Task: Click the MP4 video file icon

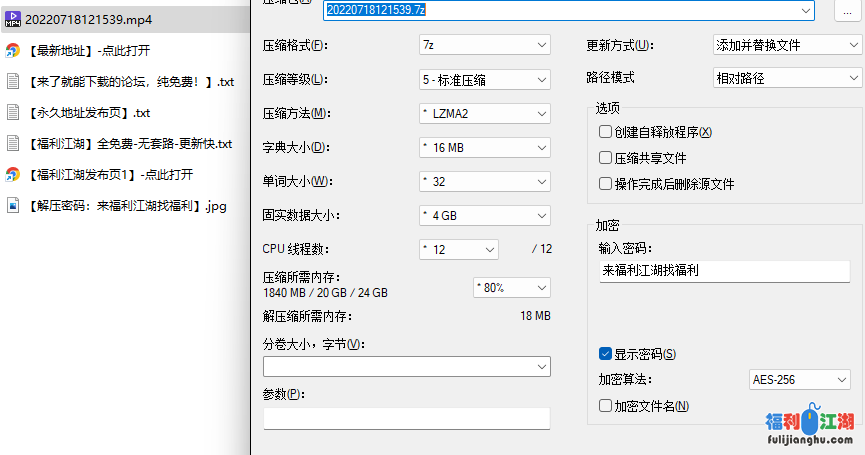Action: tap(13, 20)
